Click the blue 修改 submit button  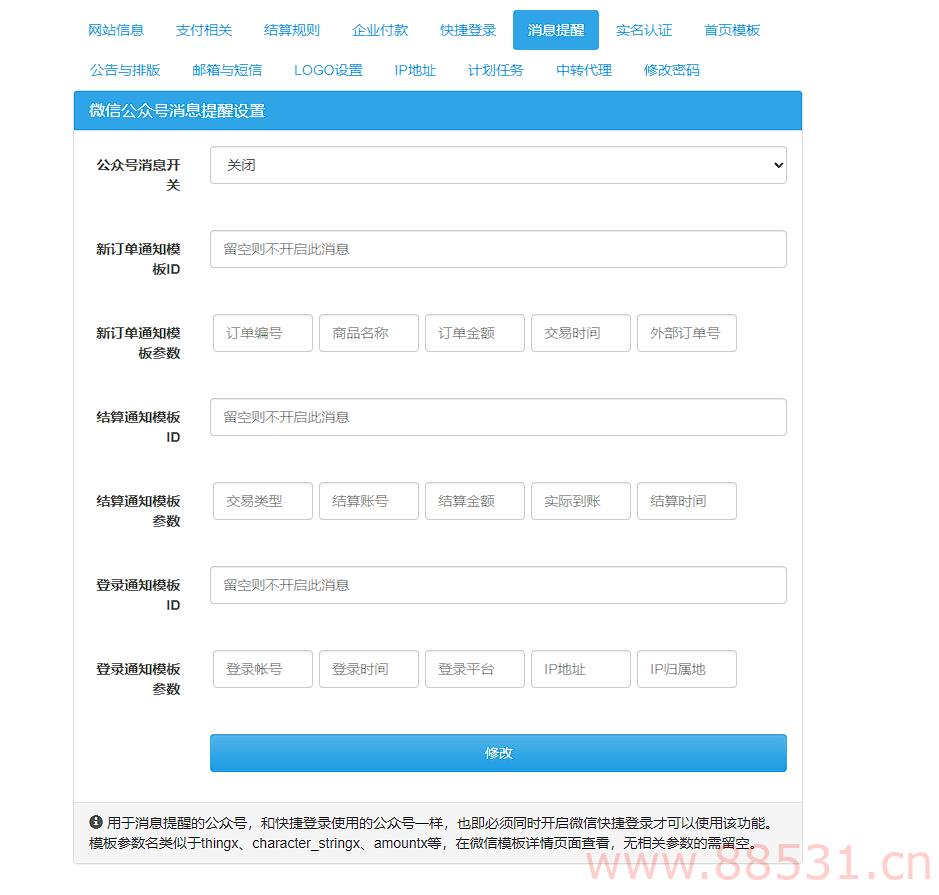coord(497,753)
